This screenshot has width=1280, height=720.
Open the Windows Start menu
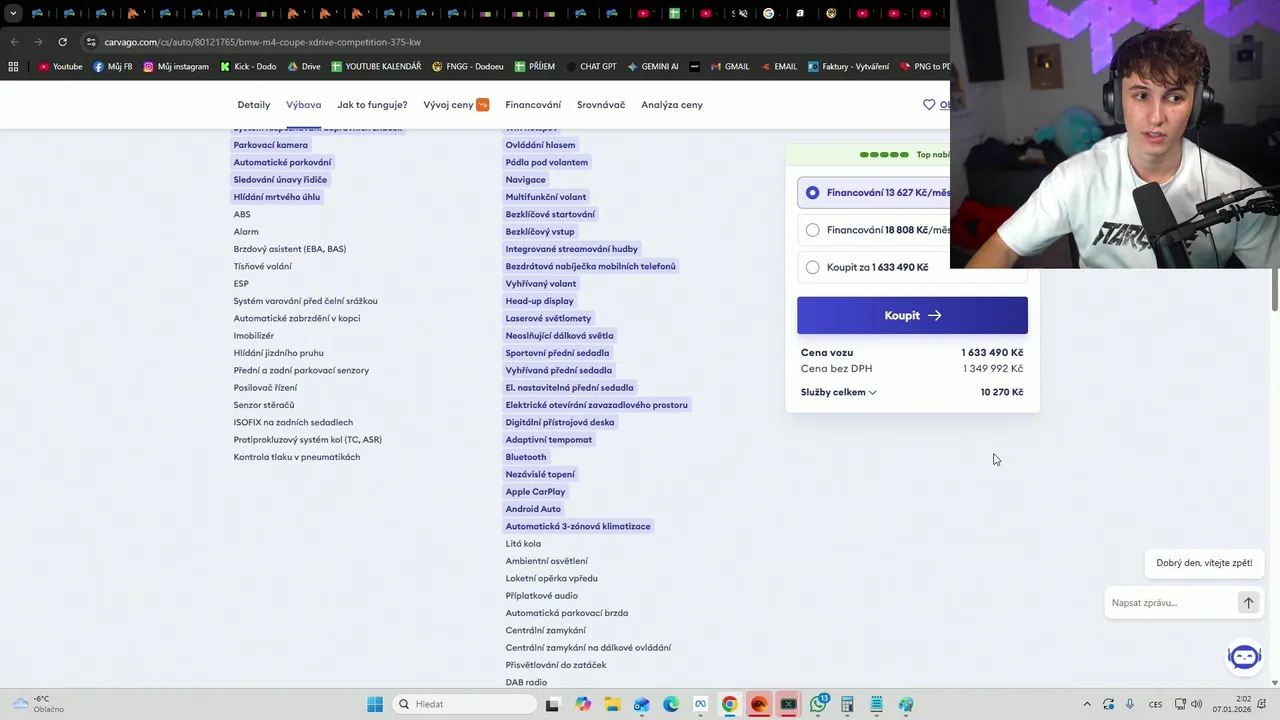click(375, 704)
